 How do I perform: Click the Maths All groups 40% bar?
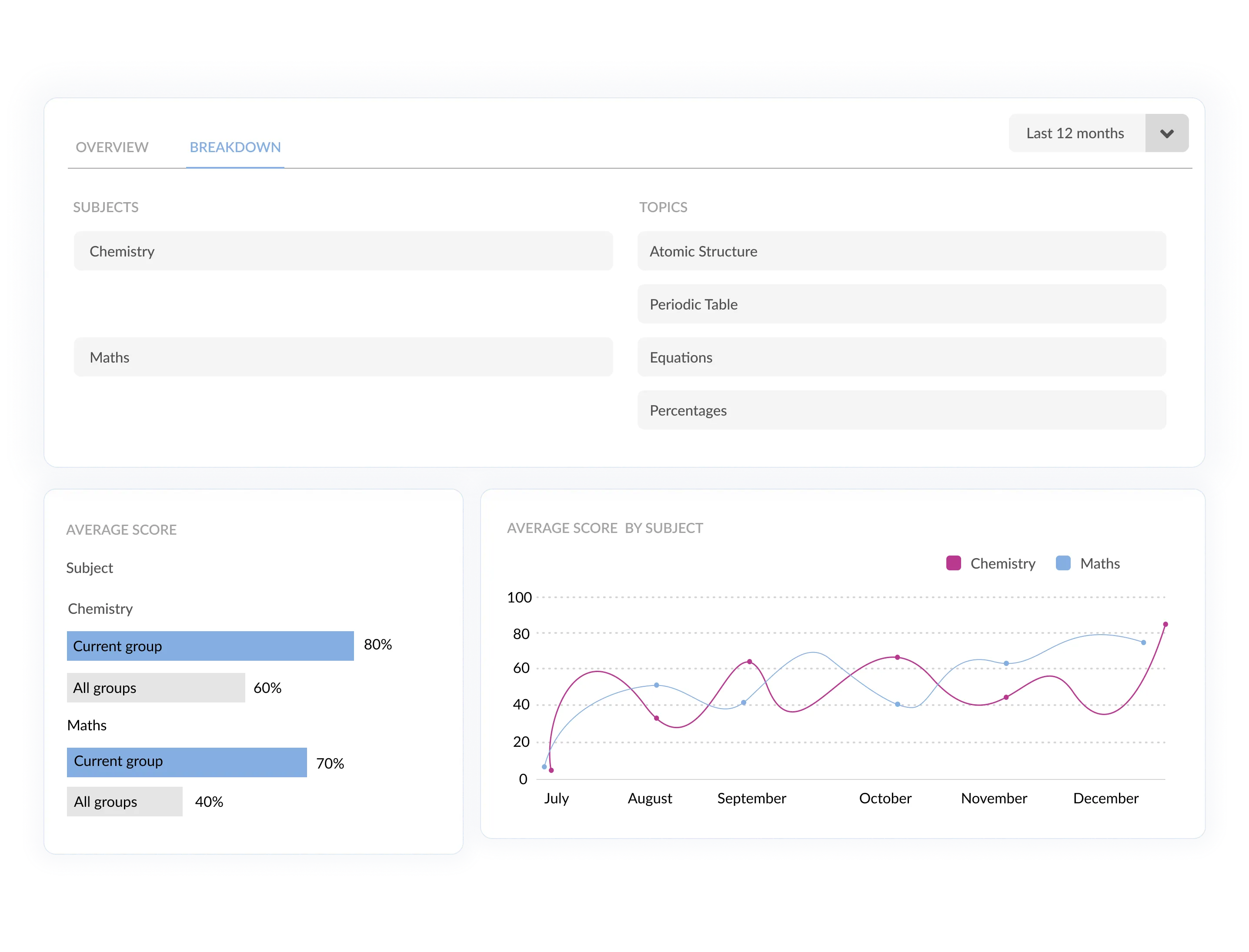pos(124,801)
